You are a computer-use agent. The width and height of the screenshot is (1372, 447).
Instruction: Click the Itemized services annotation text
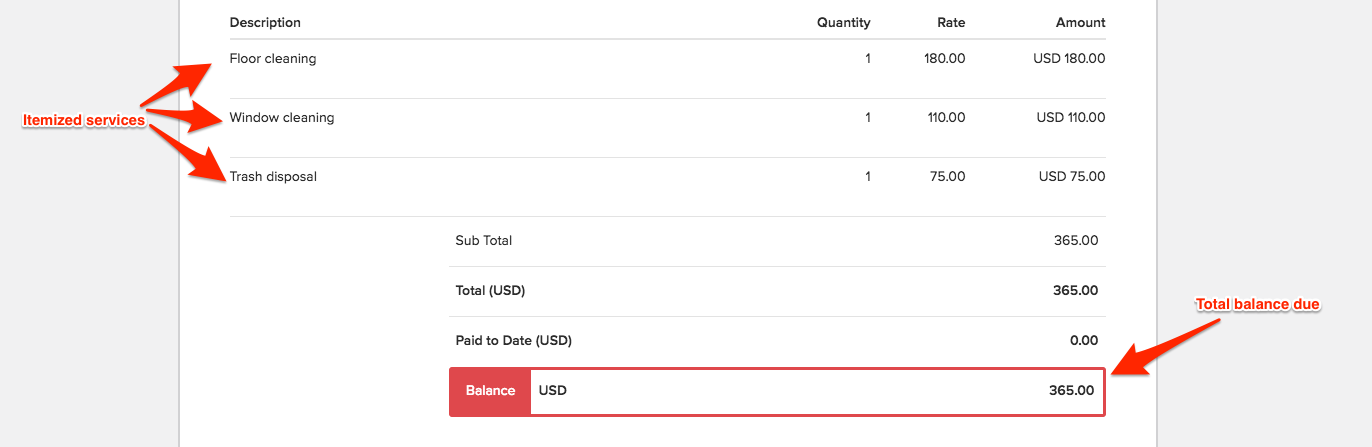[84, 121]
